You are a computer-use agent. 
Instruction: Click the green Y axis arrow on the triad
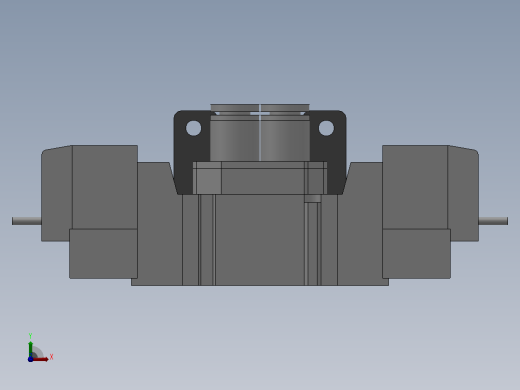(x=31, y=349)
